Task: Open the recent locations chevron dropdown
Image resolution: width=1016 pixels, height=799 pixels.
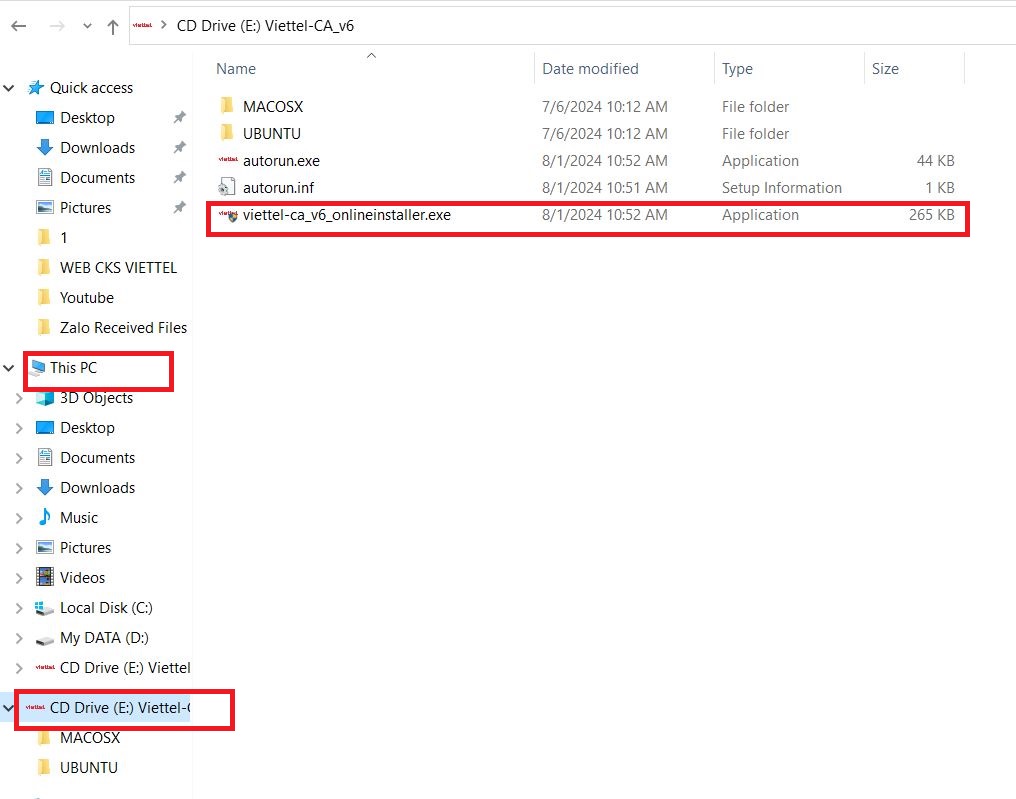Action: point(85,27)
